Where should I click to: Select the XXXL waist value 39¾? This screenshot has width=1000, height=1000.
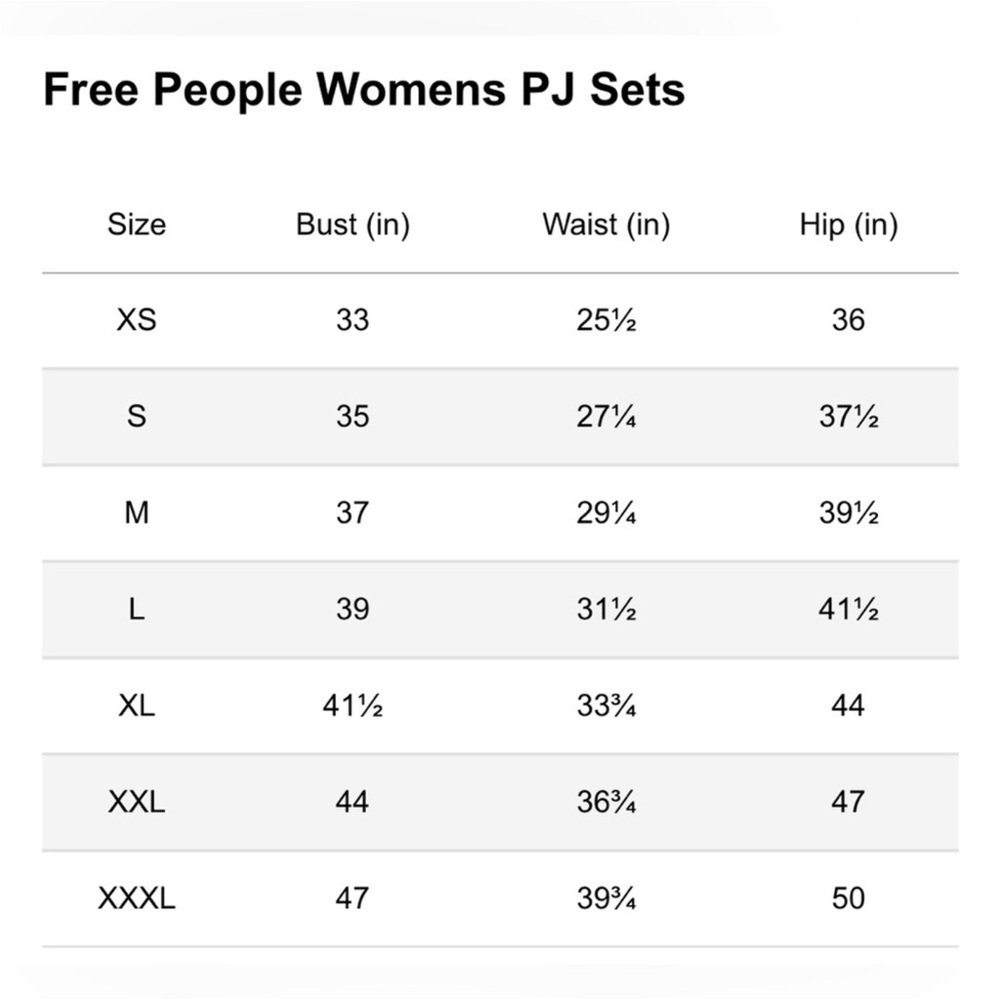point(606,899)
